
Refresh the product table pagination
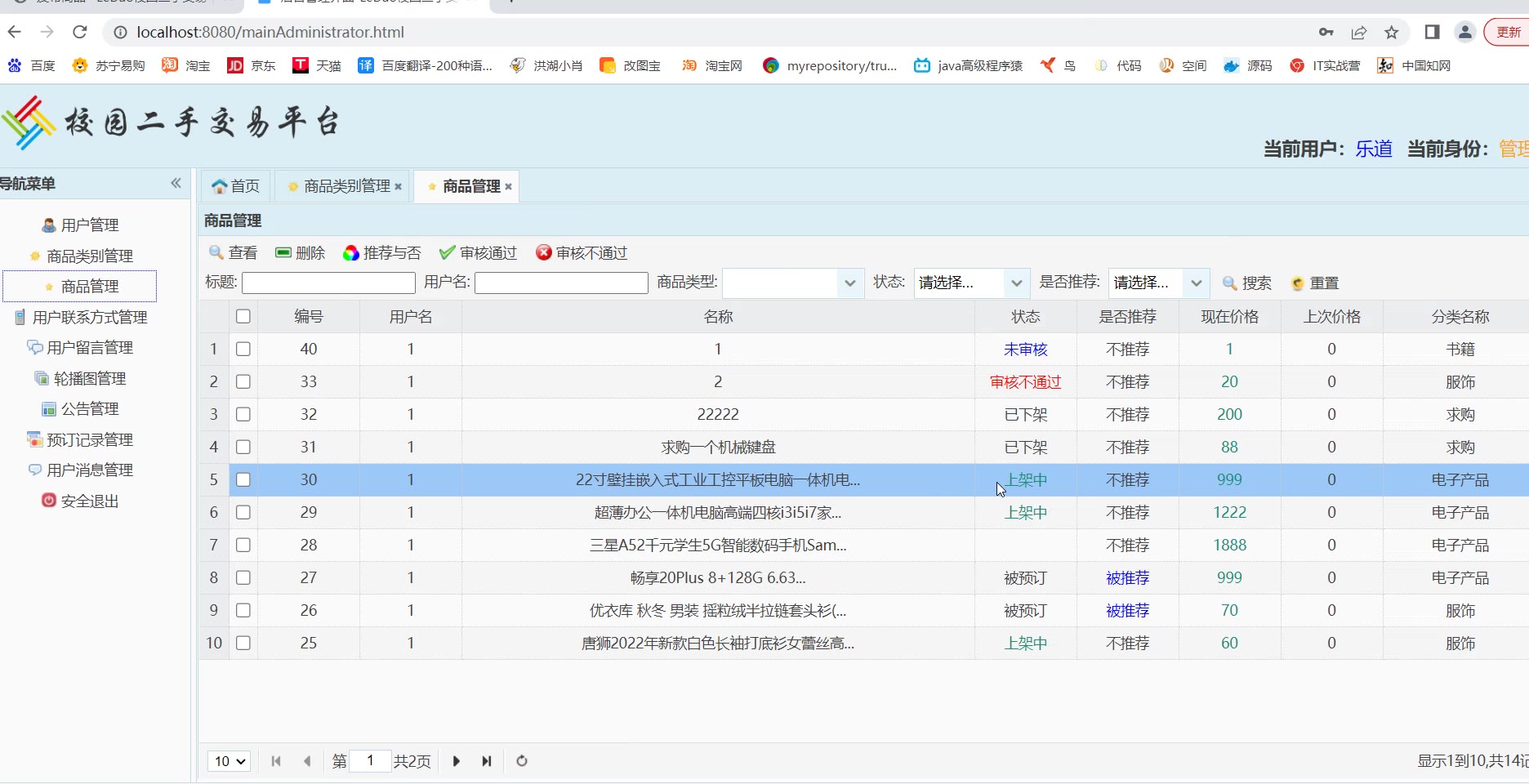click(522, 761)
